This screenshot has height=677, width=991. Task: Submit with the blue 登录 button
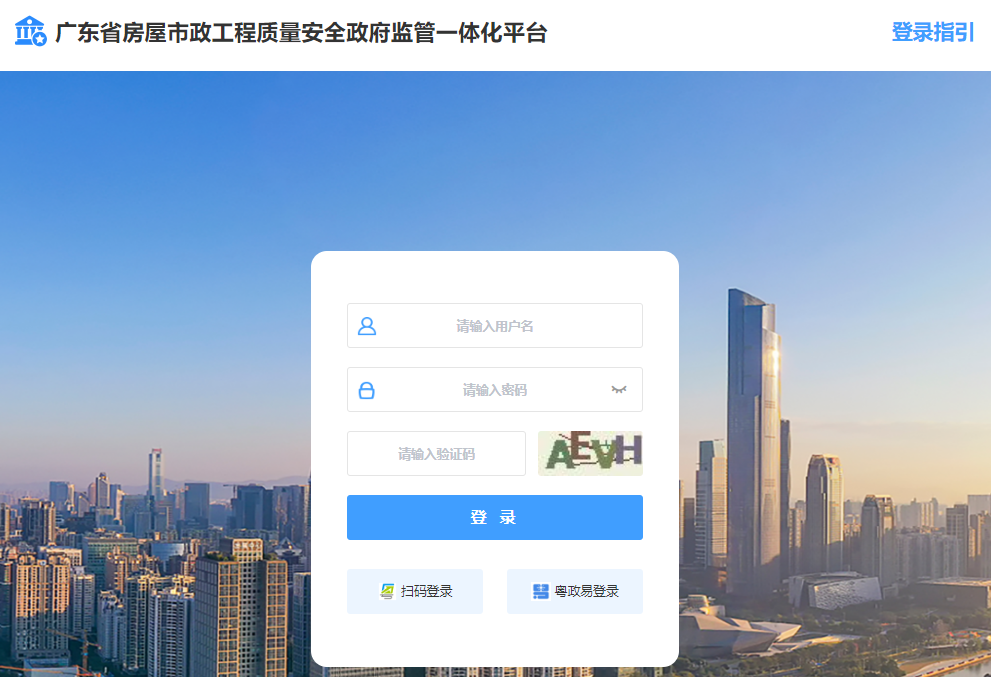(495, 517)
